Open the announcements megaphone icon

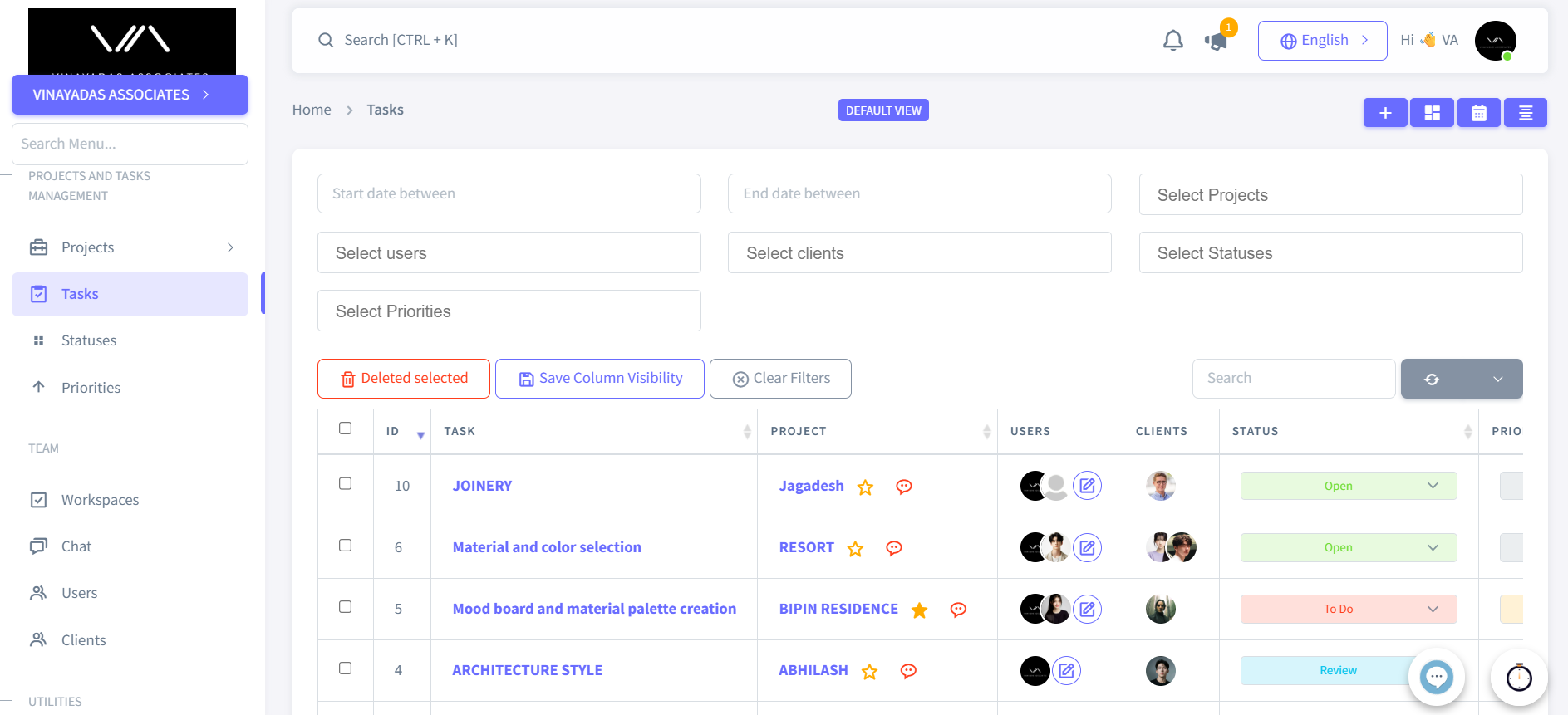pyautogui.click(x=1216, y=41)
